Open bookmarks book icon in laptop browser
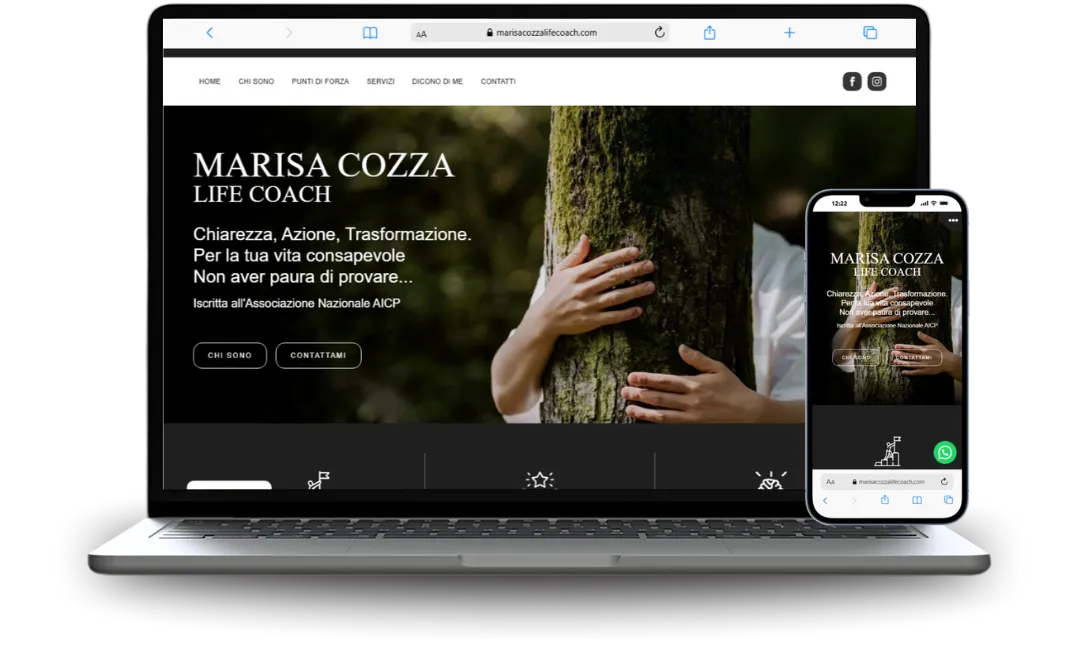 370,33
